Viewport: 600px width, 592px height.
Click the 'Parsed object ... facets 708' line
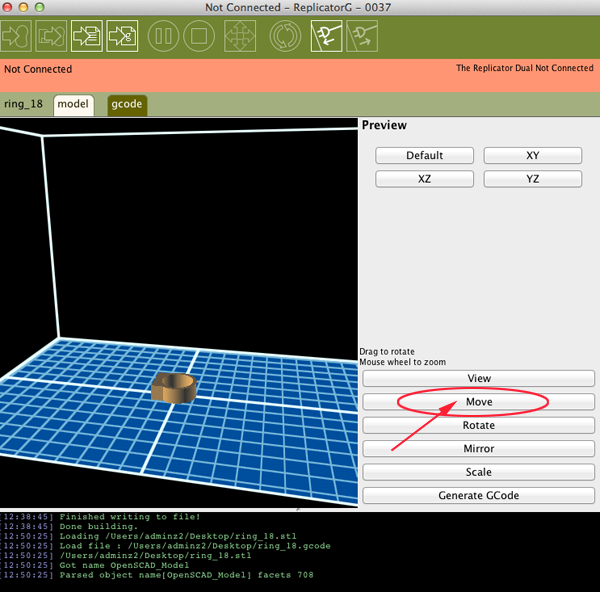186,575
